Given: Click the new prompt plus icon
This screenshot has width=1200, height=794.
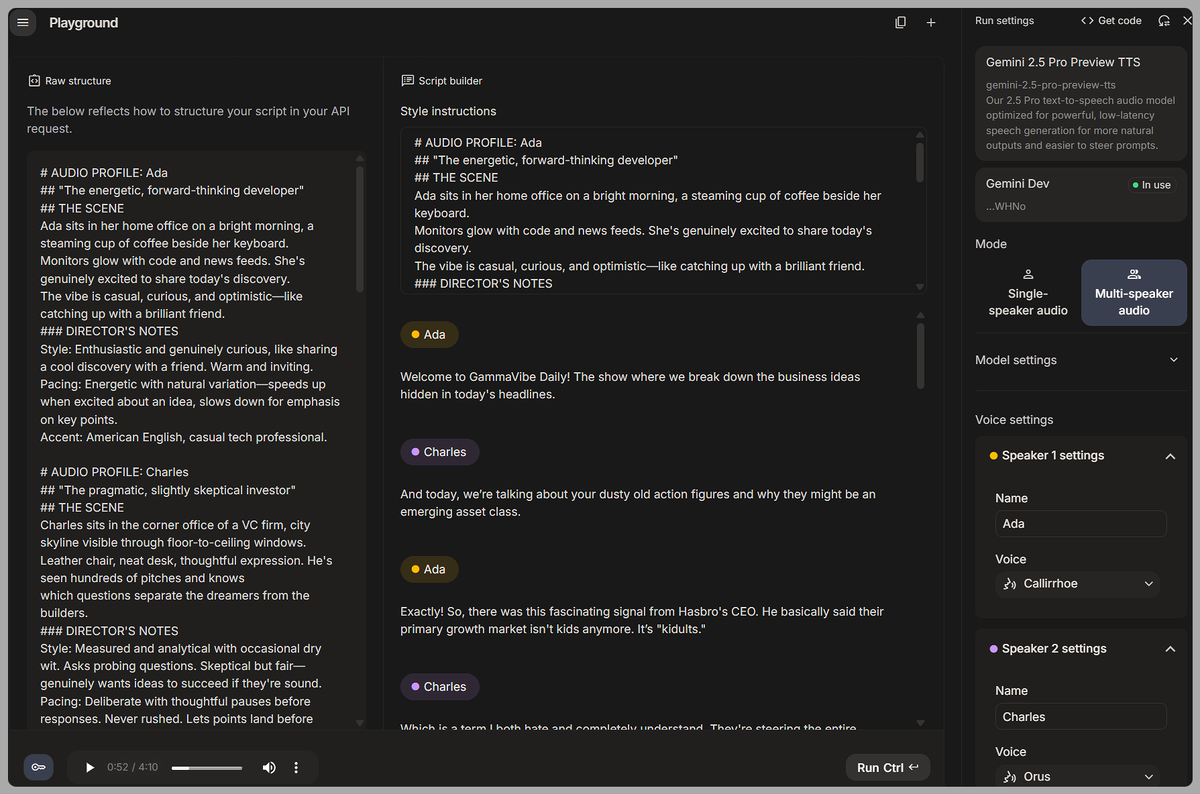Looking at the screenshot, I should [x=930, y=21].
